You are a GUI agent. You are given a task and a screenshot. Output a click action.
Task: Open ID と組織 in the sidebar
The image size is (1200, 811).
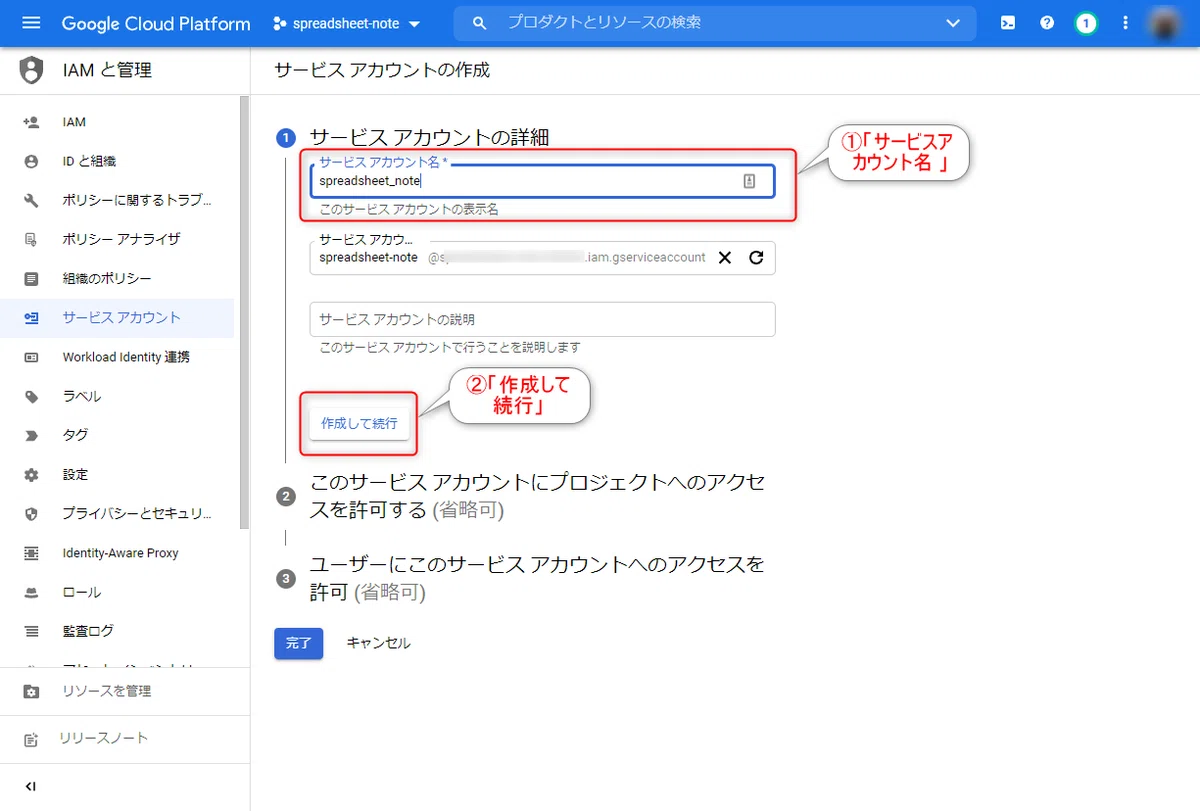coord(117,161)
